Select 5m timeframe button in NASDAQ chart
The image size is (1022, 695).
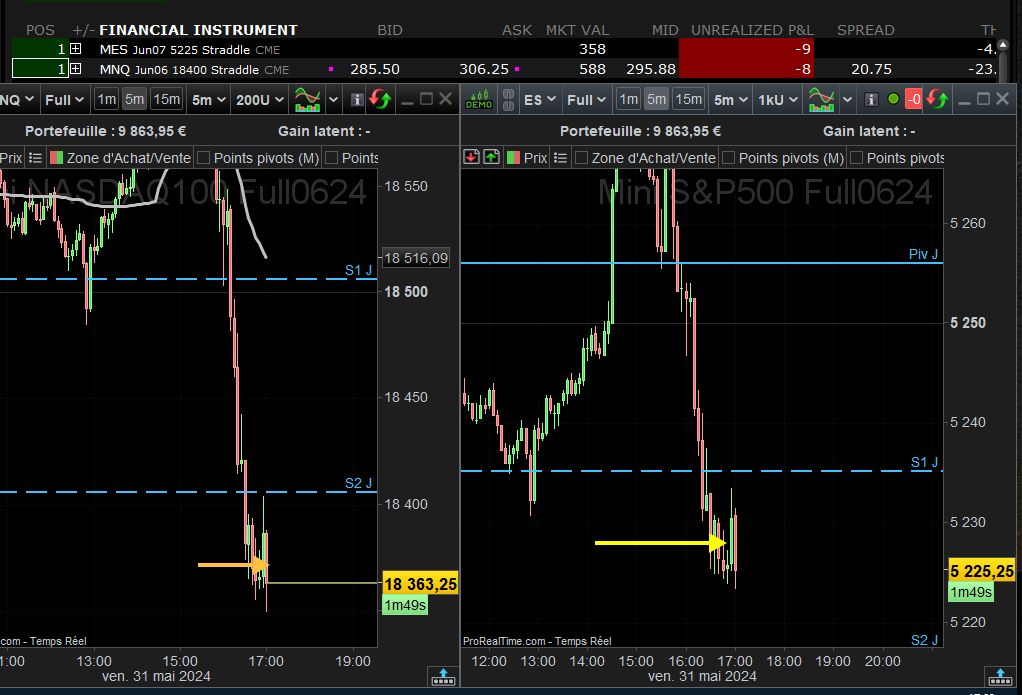(134, 99)
